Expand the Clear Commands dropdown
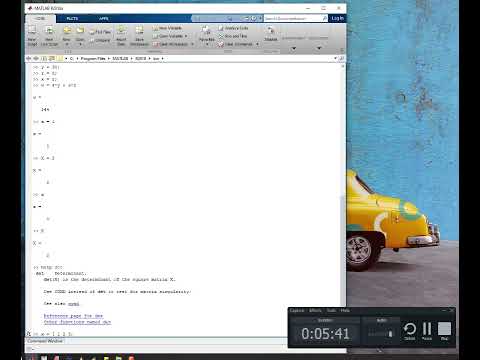Screen dimensions: 480x360 tap(257, 44)
